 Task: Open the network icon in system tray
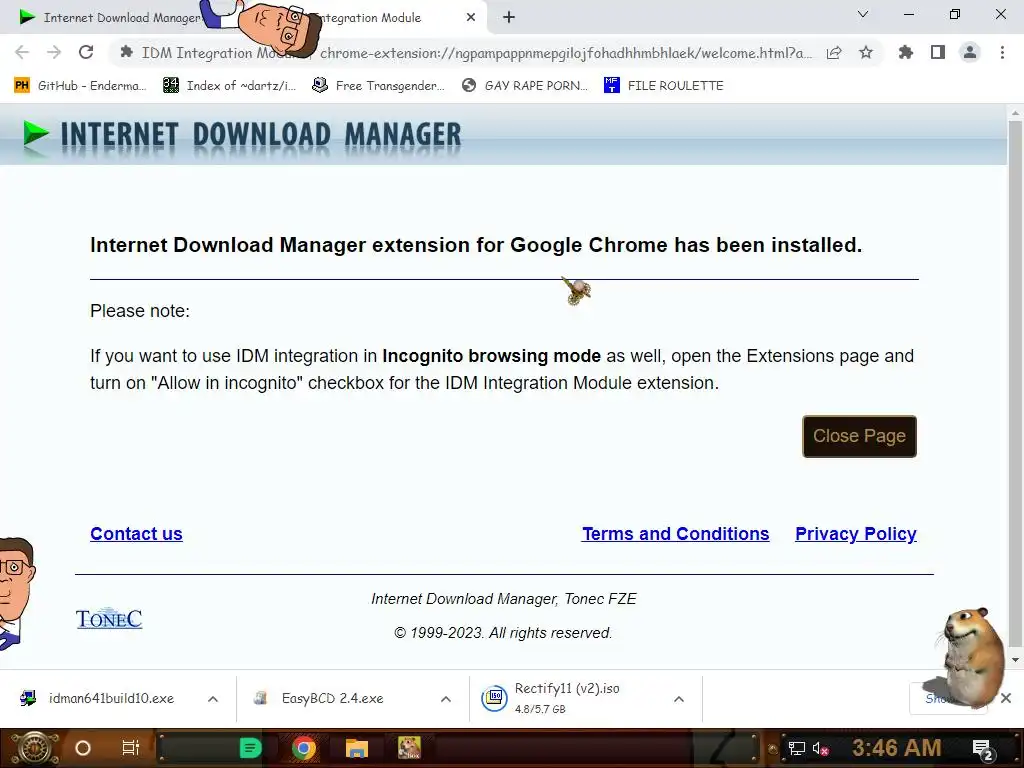797,748
